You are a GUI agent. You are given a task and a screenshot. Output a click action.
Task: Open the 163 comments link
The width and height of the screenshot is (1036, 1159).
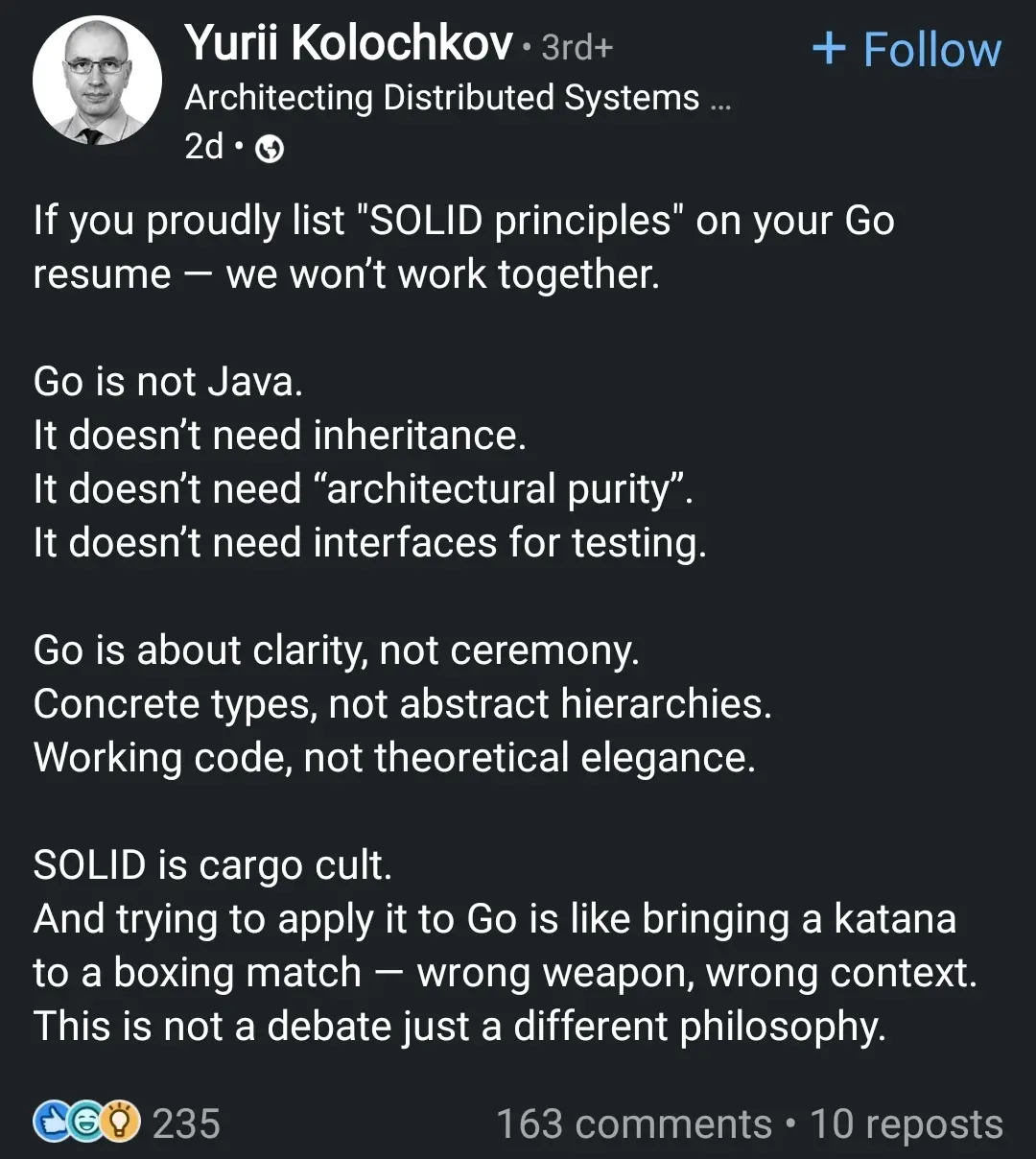pyautogui.click(x=633, y=1124)
